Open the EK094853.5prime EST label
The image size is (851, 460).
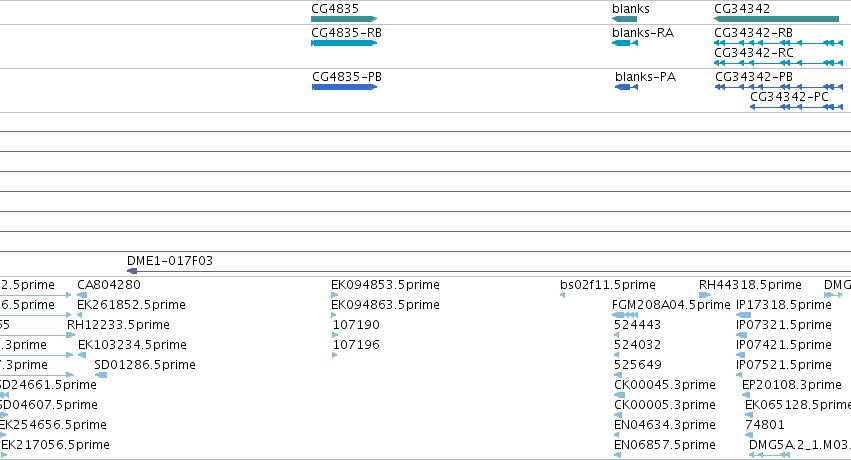[385, 285]
